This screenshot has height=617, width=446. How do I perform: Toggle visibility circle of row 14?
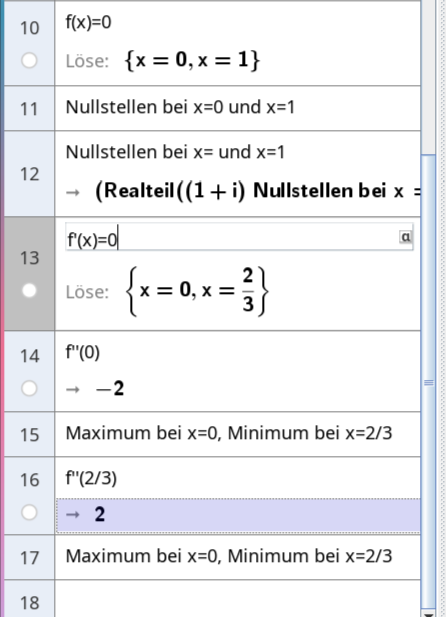point(29,388)
